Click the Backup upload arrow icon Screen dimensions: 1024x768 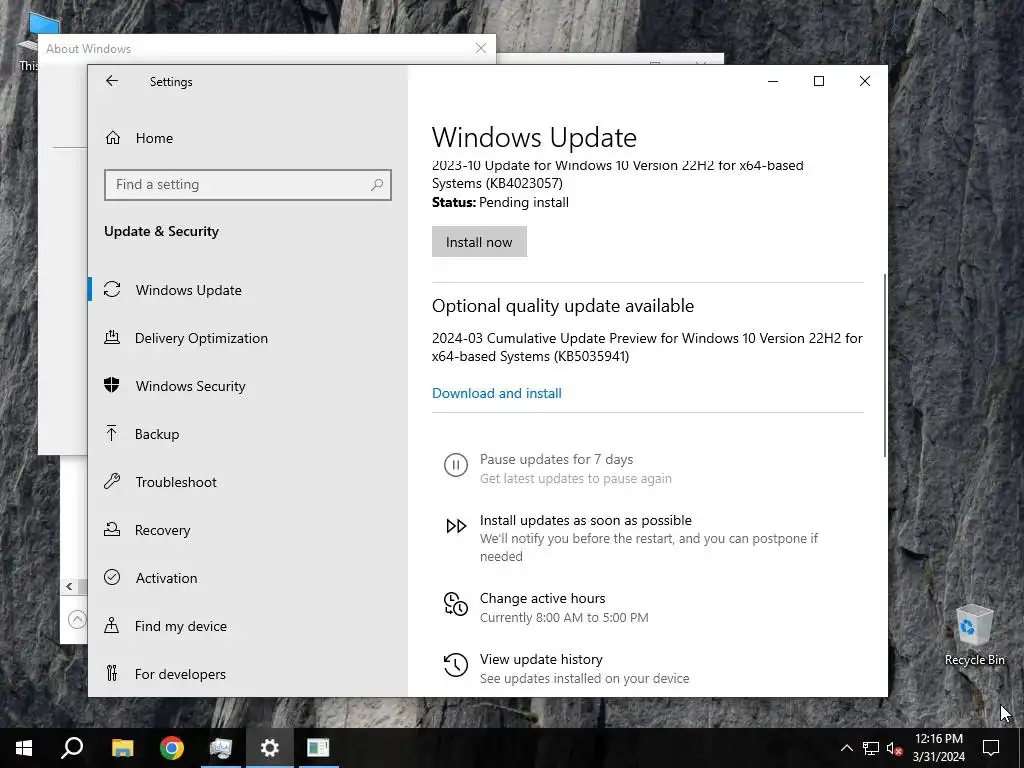(x=112, y=434)
